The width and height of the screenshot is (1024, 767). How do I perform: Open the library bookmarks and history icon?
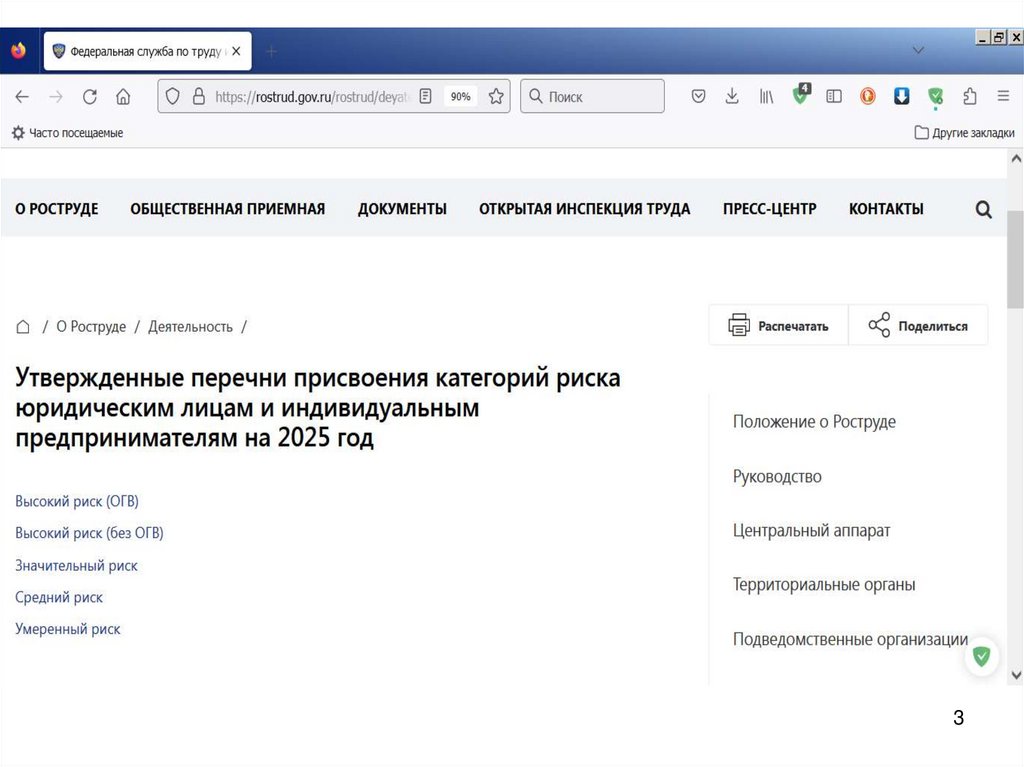766,97
